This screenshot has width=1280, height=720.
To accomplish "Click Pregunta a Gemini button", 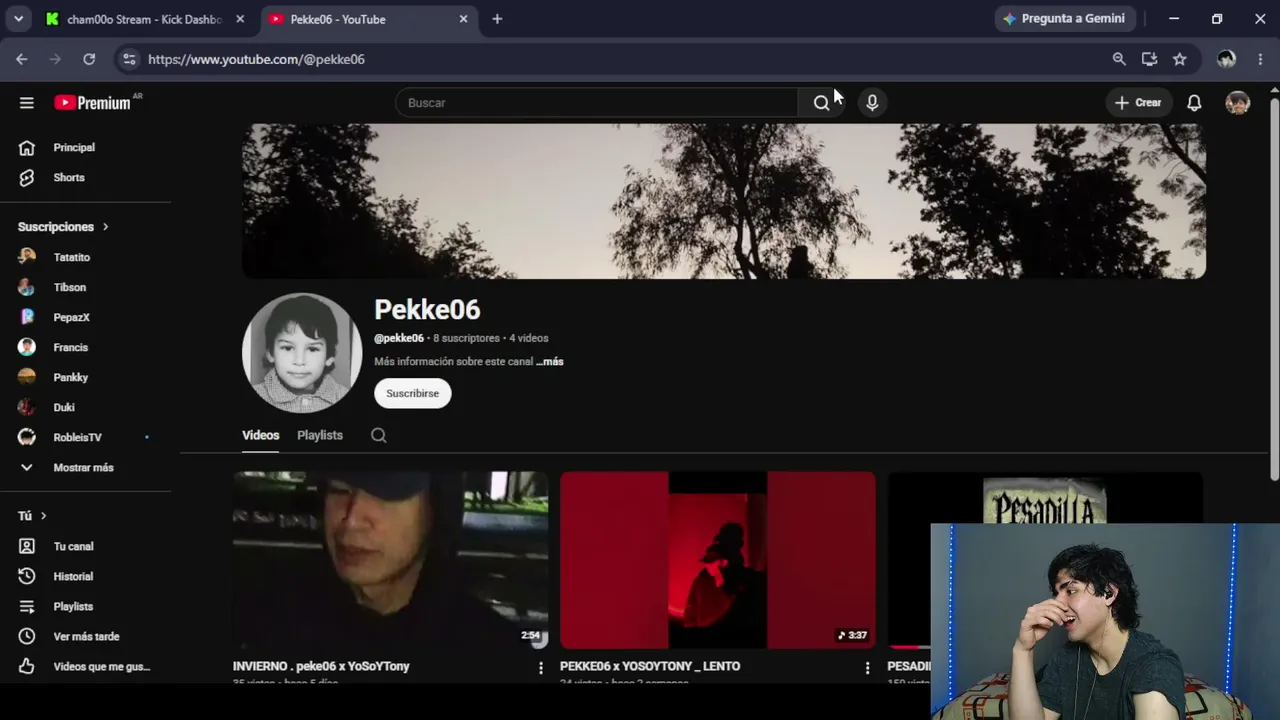I will tap(1064, 19).
